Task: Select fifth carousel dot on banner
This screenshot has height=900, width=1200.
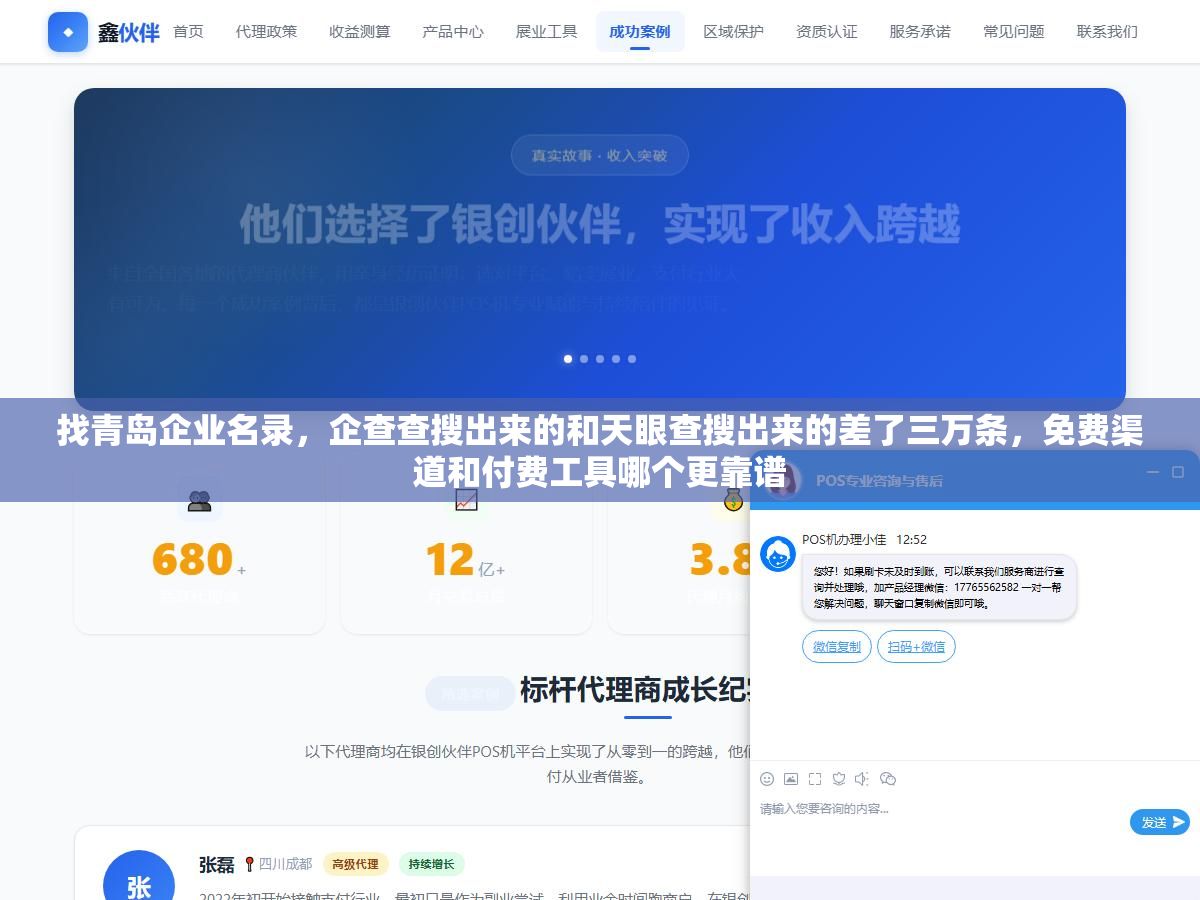Action: (x=632, y=358)
